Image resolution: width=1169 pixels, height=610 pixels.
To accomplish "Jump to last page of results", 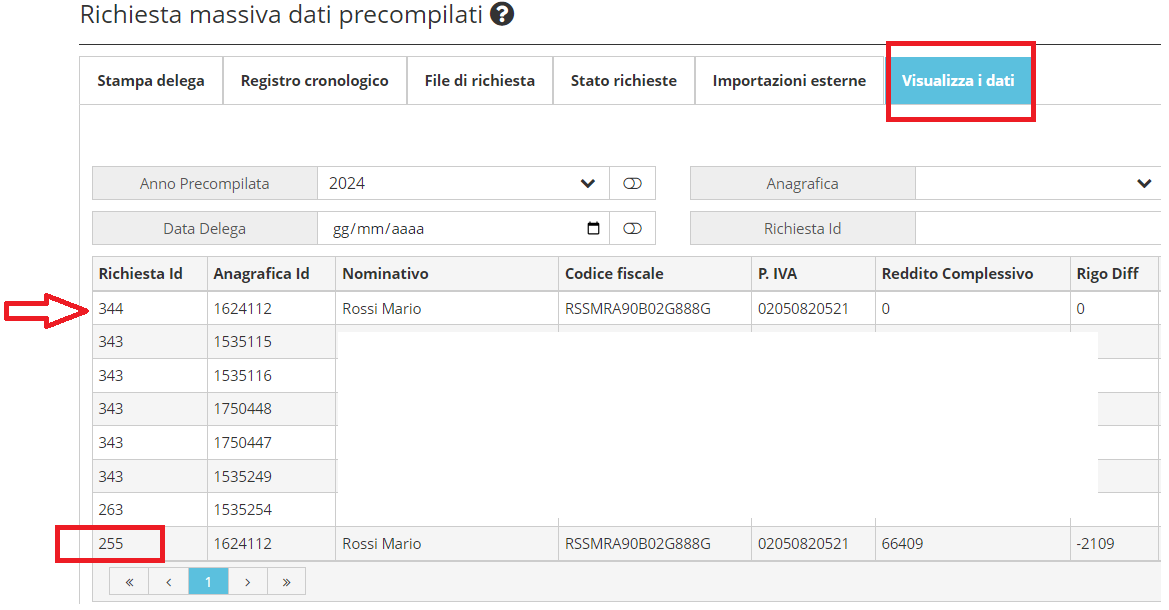I will click(286, 581).
